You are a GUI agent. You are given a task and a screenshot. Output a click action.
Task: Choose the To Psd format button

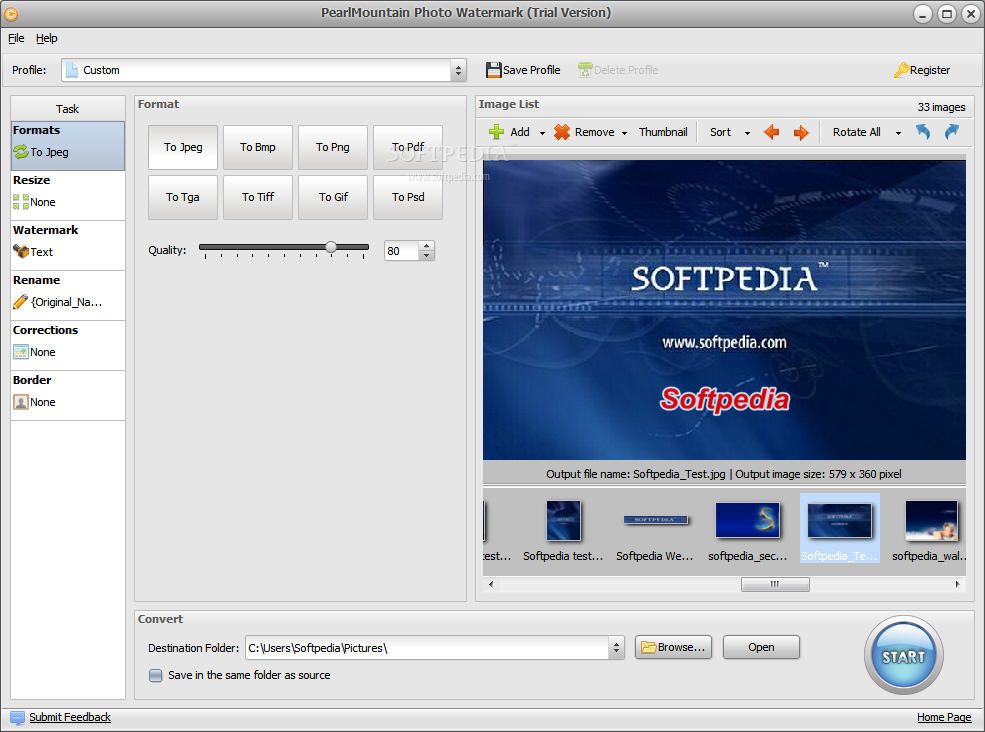408,197
